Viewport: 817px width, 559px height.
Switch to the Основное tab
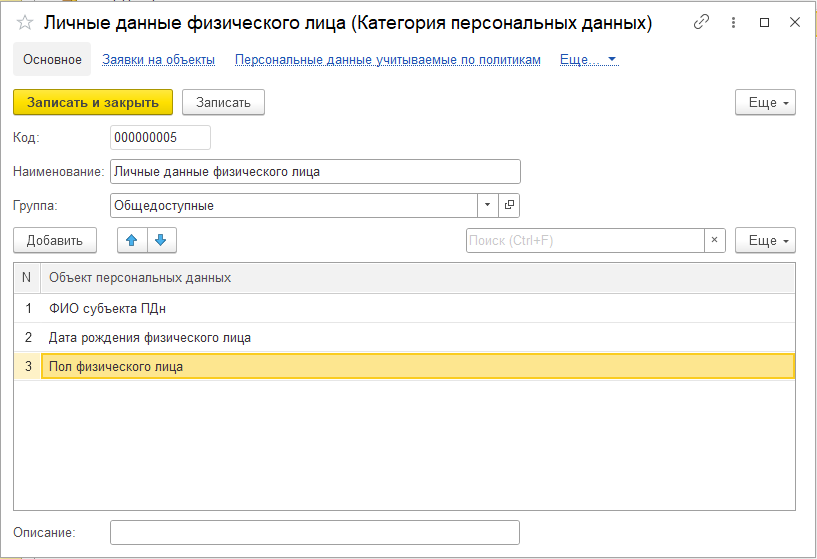(52, 60)
